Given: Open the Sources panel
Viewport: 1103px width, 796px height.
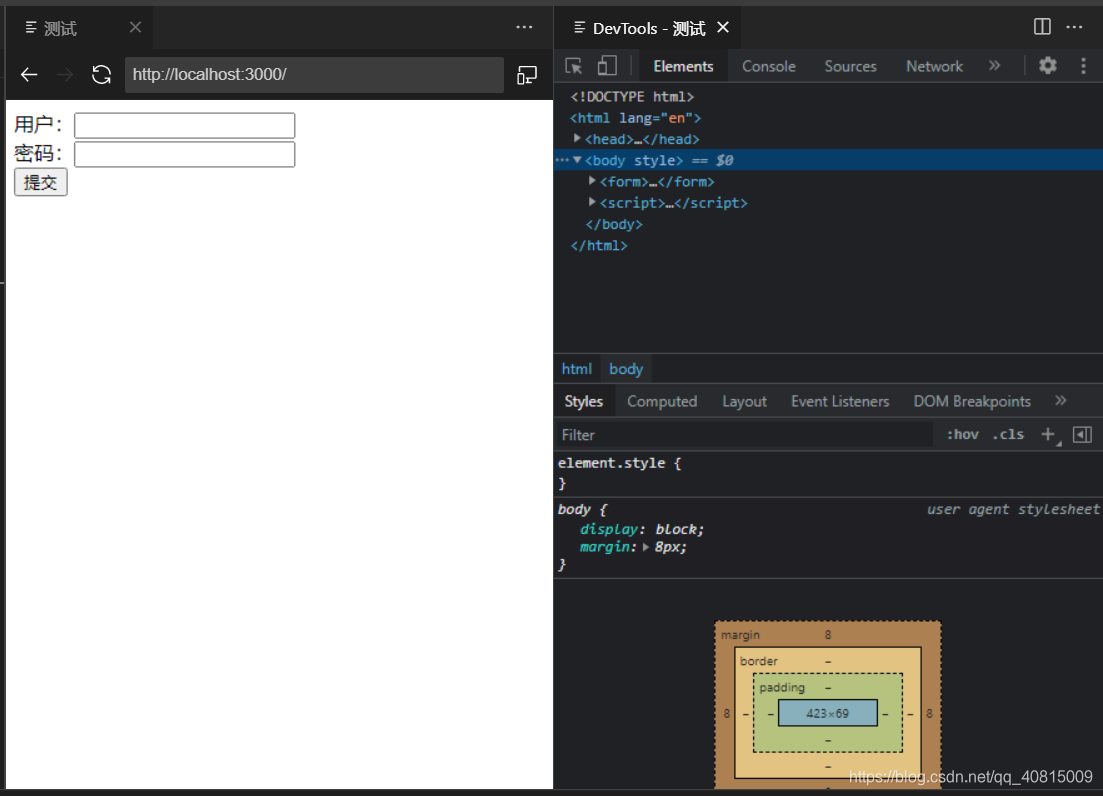Looking at the screenshot, I should (x=850, y=66).
